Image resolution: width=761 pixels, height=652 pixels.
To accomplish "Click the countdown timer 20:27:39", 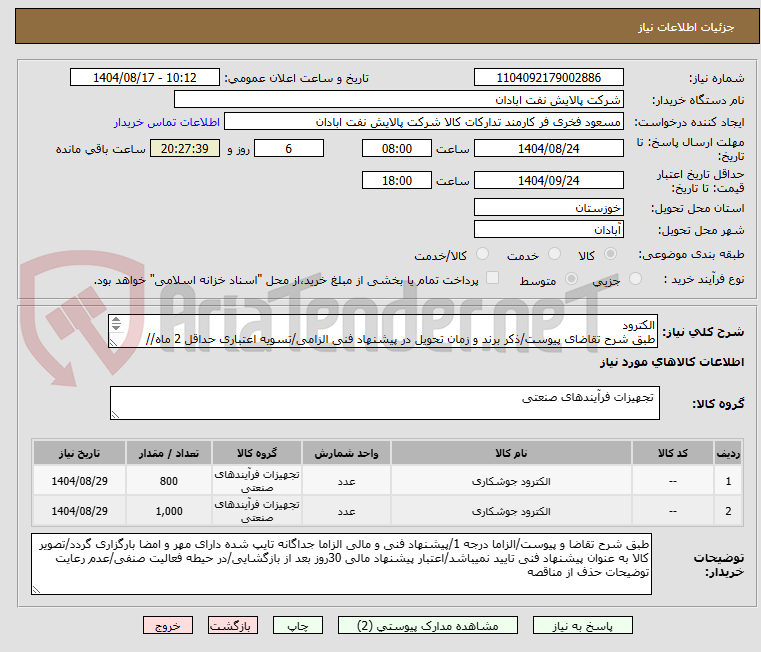I will (x=185, y=149).
